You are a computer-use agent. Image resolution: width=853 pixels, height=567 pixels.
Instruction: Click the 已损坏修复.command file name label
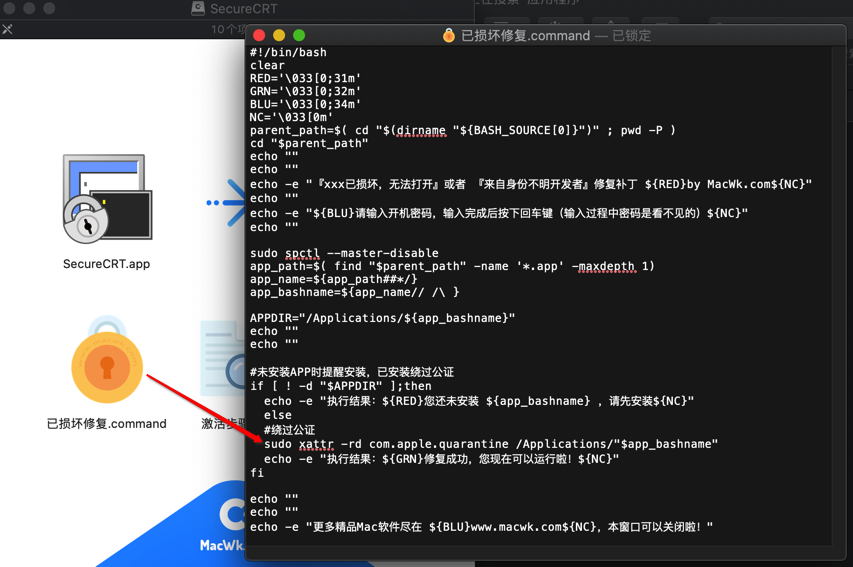(x=107, y=423)
